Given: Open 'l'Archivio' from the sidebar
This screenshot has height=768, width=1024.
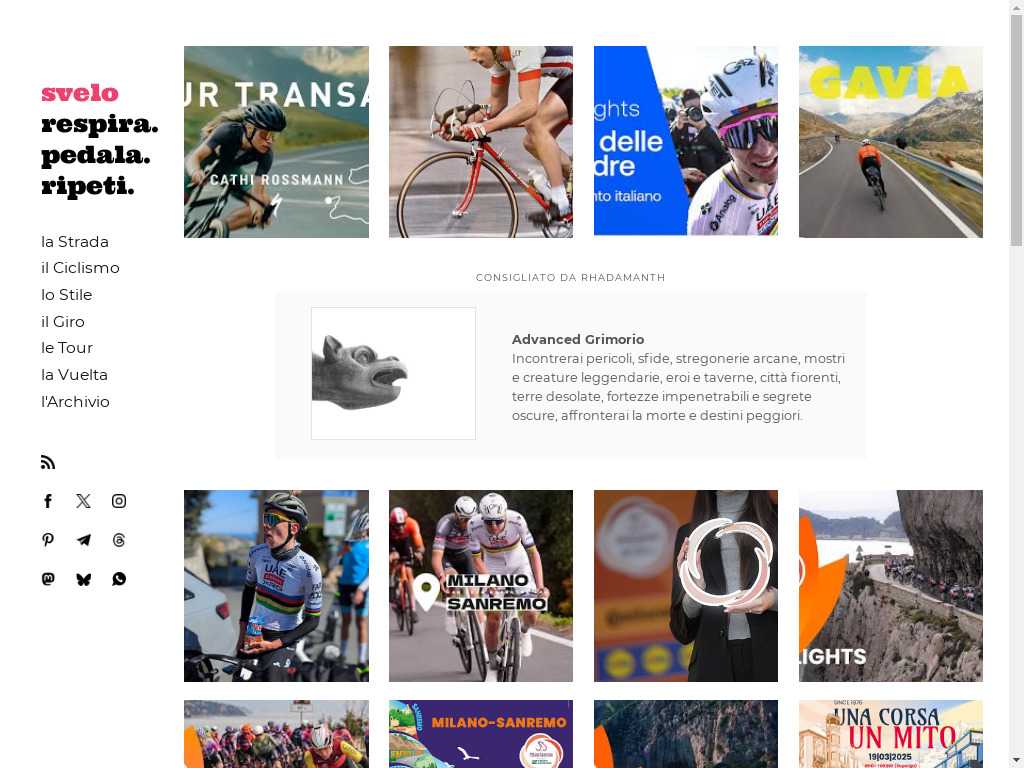Looking at the screenshot, I should [75, 402].
